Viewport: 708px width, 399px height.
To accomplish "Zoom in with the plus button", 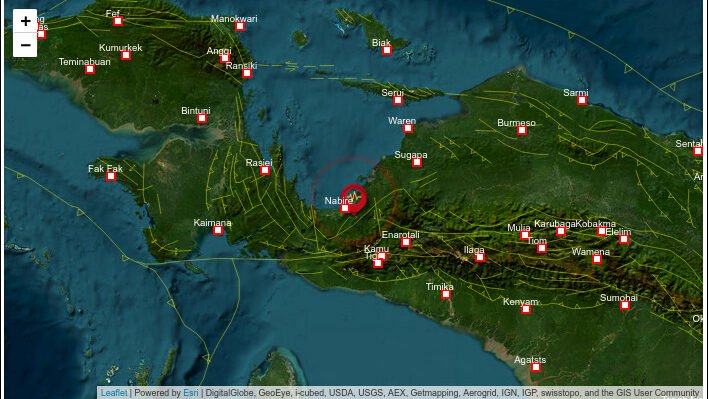I will click(25, 21).
